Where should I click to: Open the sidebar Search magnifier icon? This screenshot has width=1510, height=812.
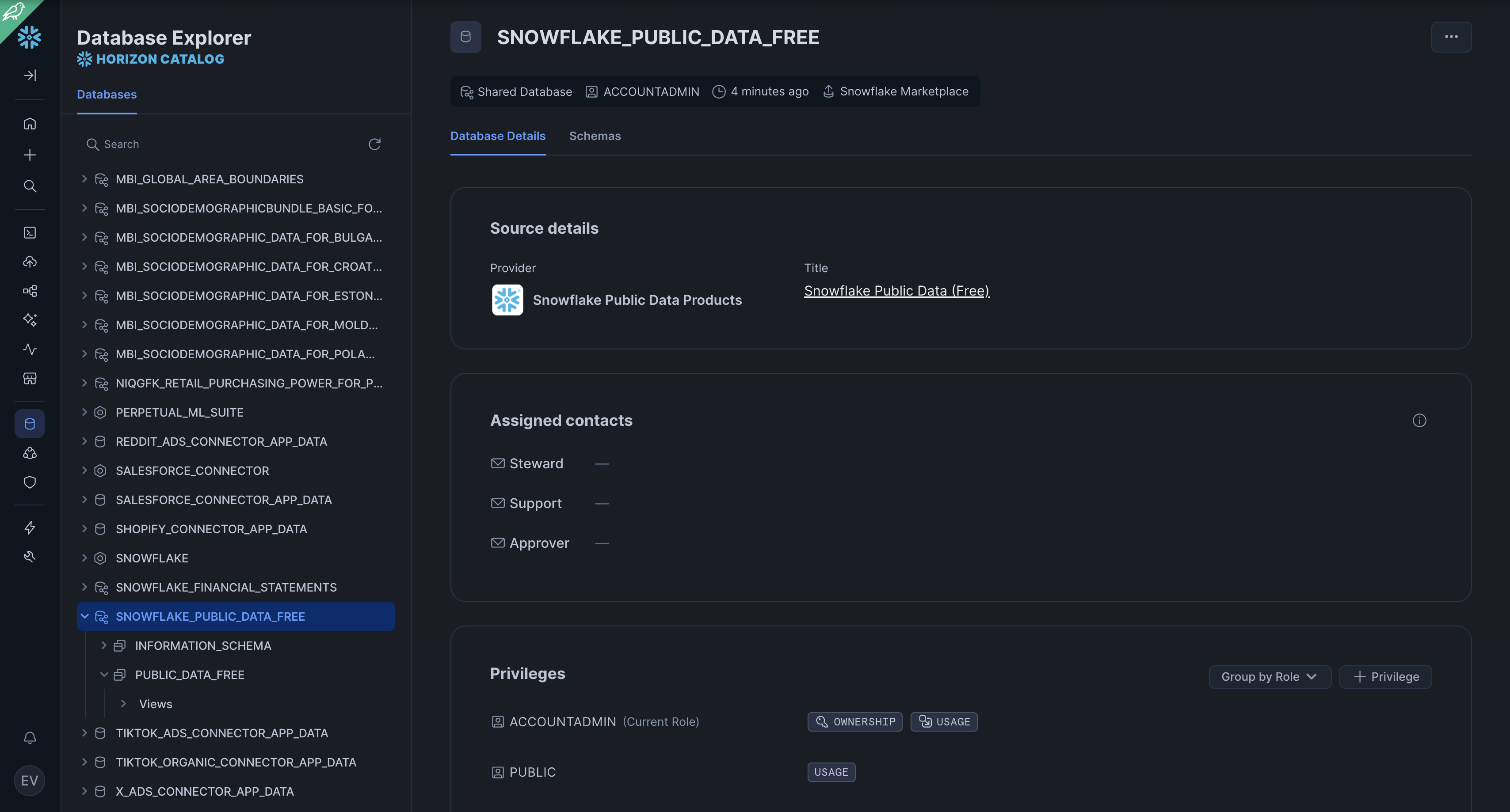(30, 186)
